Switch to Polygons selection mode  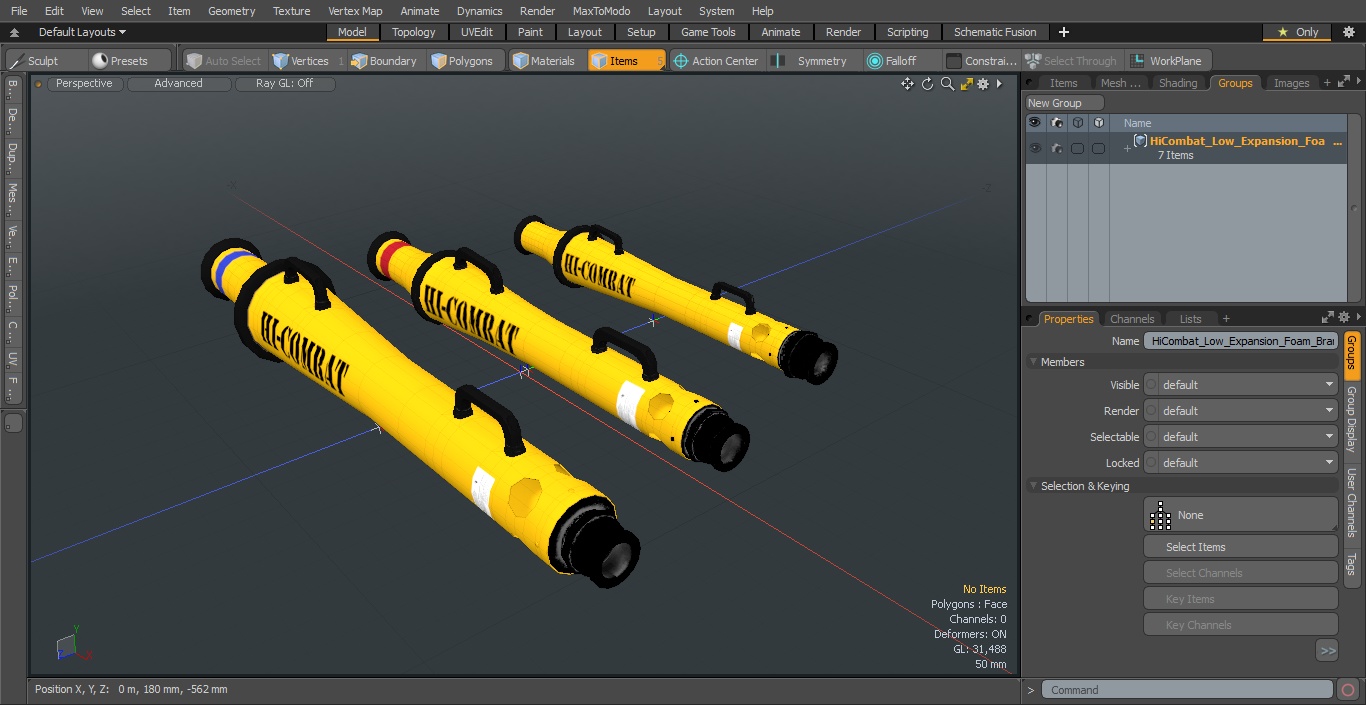click(x=462, y=61)
